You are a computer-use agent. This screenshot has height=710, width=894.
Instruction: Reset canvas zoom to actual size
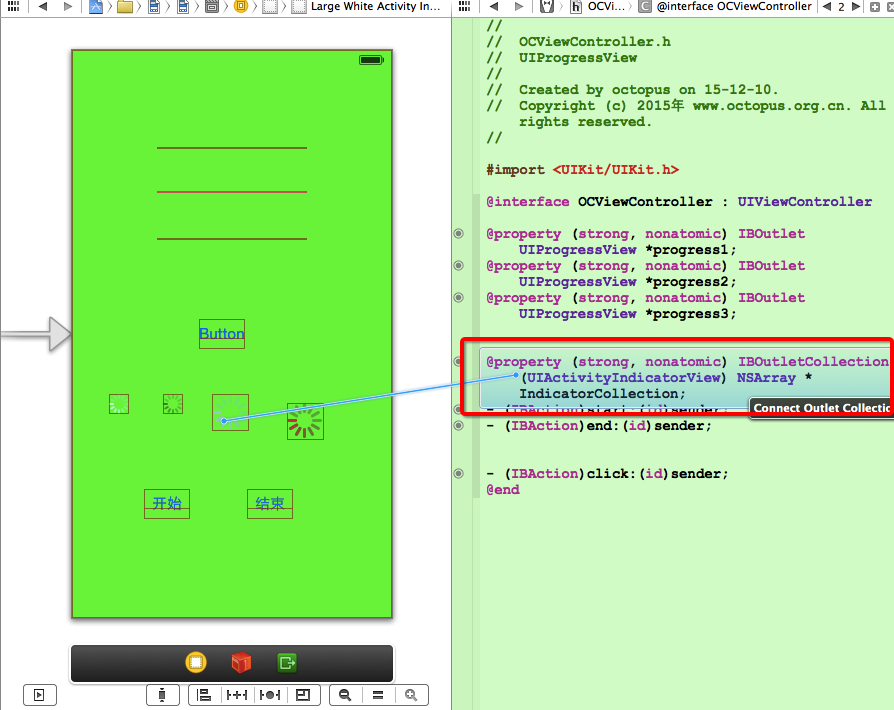378,695
